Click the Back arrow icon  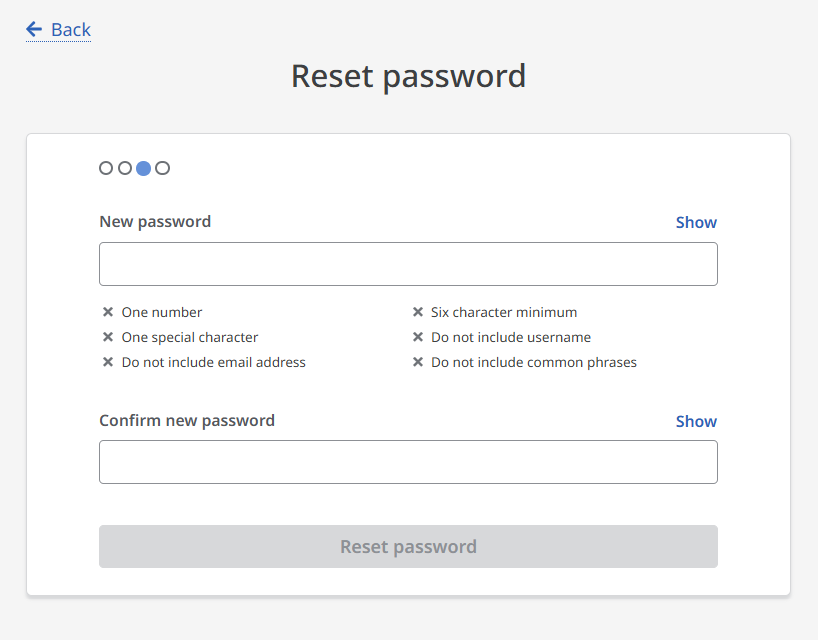coord(34,29)
